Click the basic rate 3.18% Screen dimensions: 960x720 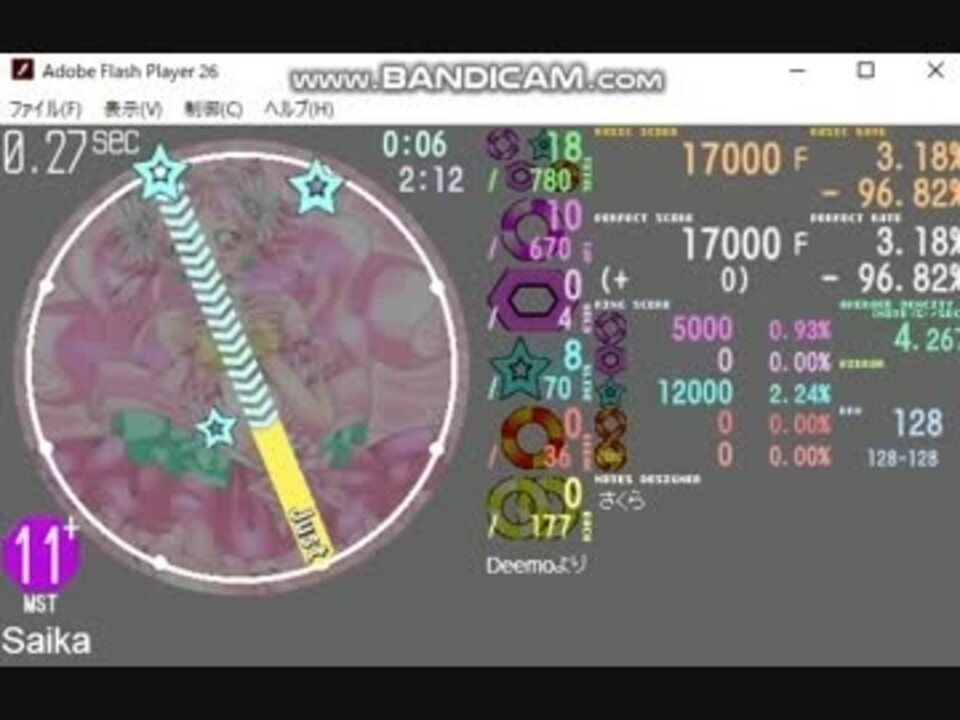point(917,157)
